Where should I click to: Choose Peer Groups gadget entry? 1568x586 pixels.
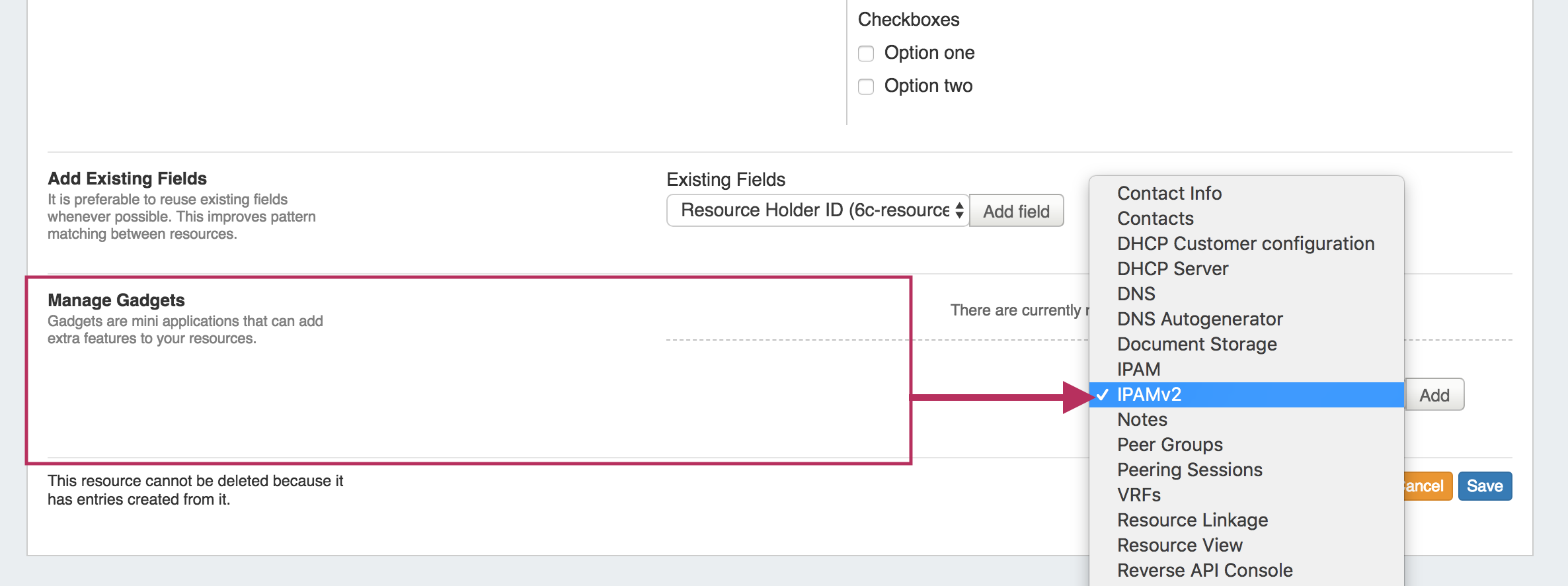[1169, 444]
